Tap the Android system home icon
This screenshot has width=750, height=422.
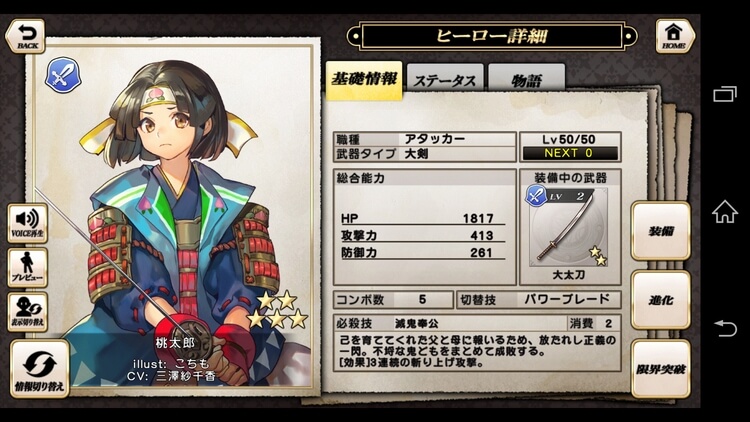(725, 211)
